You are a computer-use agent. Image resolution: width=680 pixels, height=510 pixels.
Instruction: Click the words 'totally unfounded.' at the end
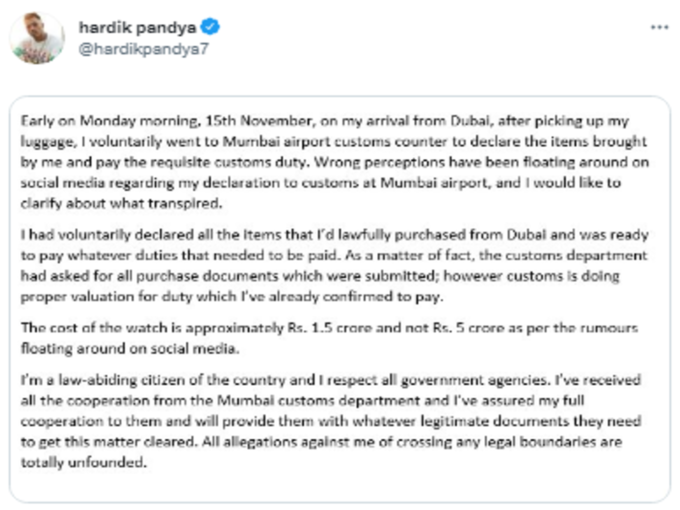[x=84, y=462]
